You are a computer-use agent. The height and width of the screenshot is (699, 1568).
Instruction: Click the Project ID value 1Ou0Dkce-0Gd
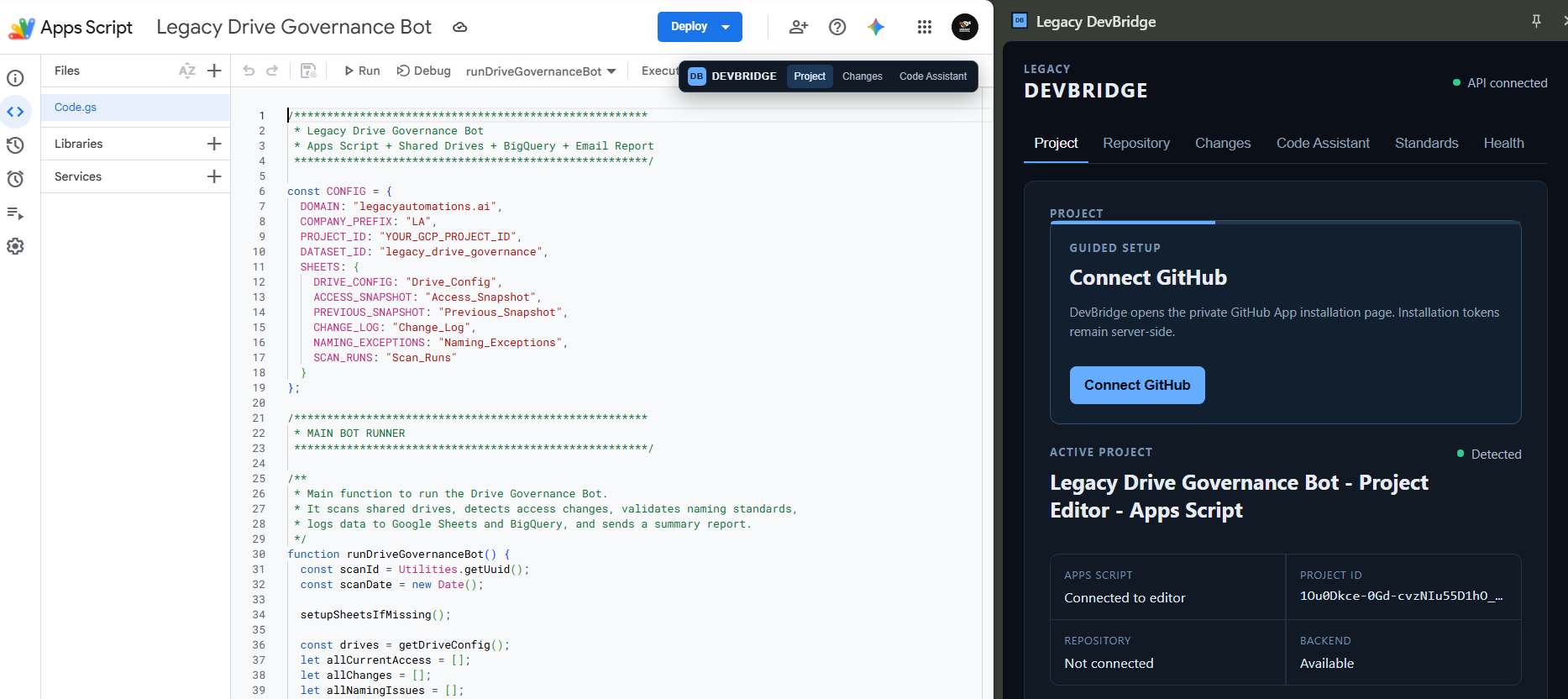(x=1401, y=596)
